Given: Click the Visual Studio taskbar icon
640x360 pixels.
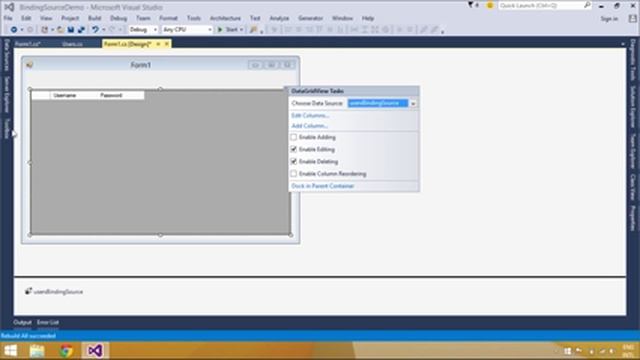Looking at the screenshot, I should [95, 351].
